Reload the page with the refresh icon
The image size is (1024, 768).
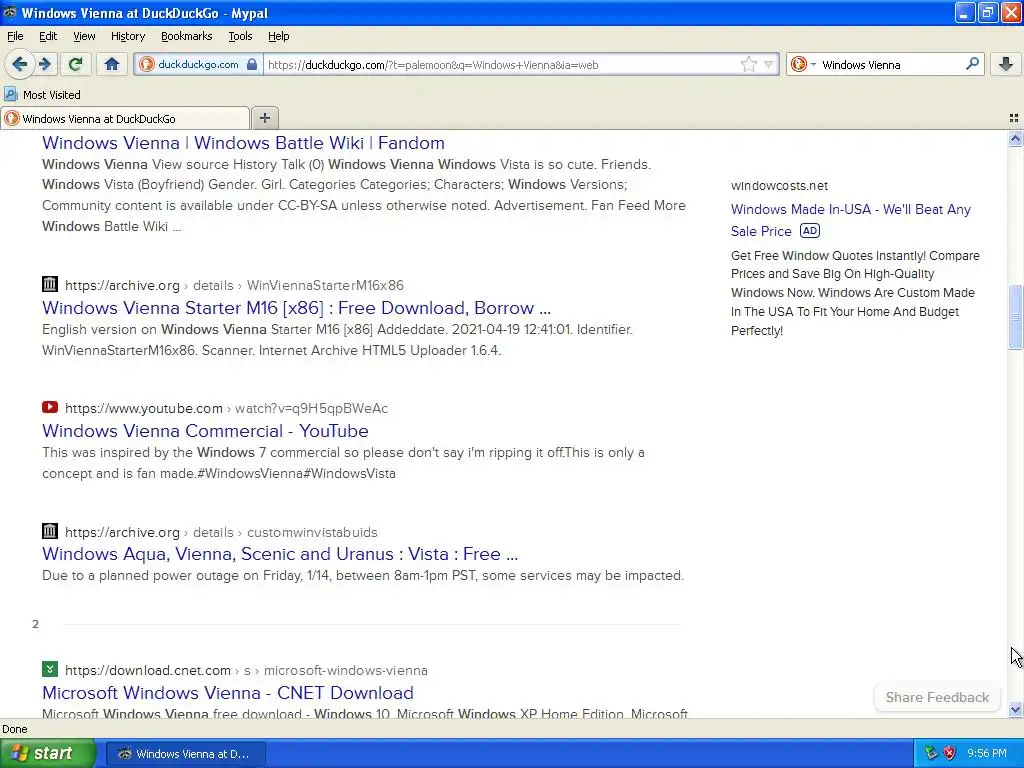75,64
